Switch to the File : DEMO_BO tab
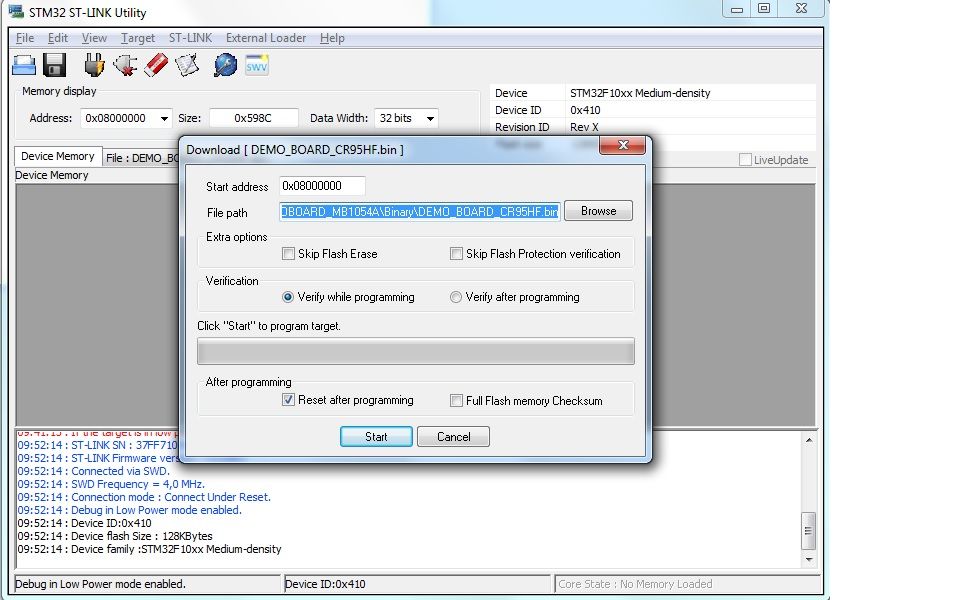This screenshot has height=600, width=968. click(x=141, y=158)
